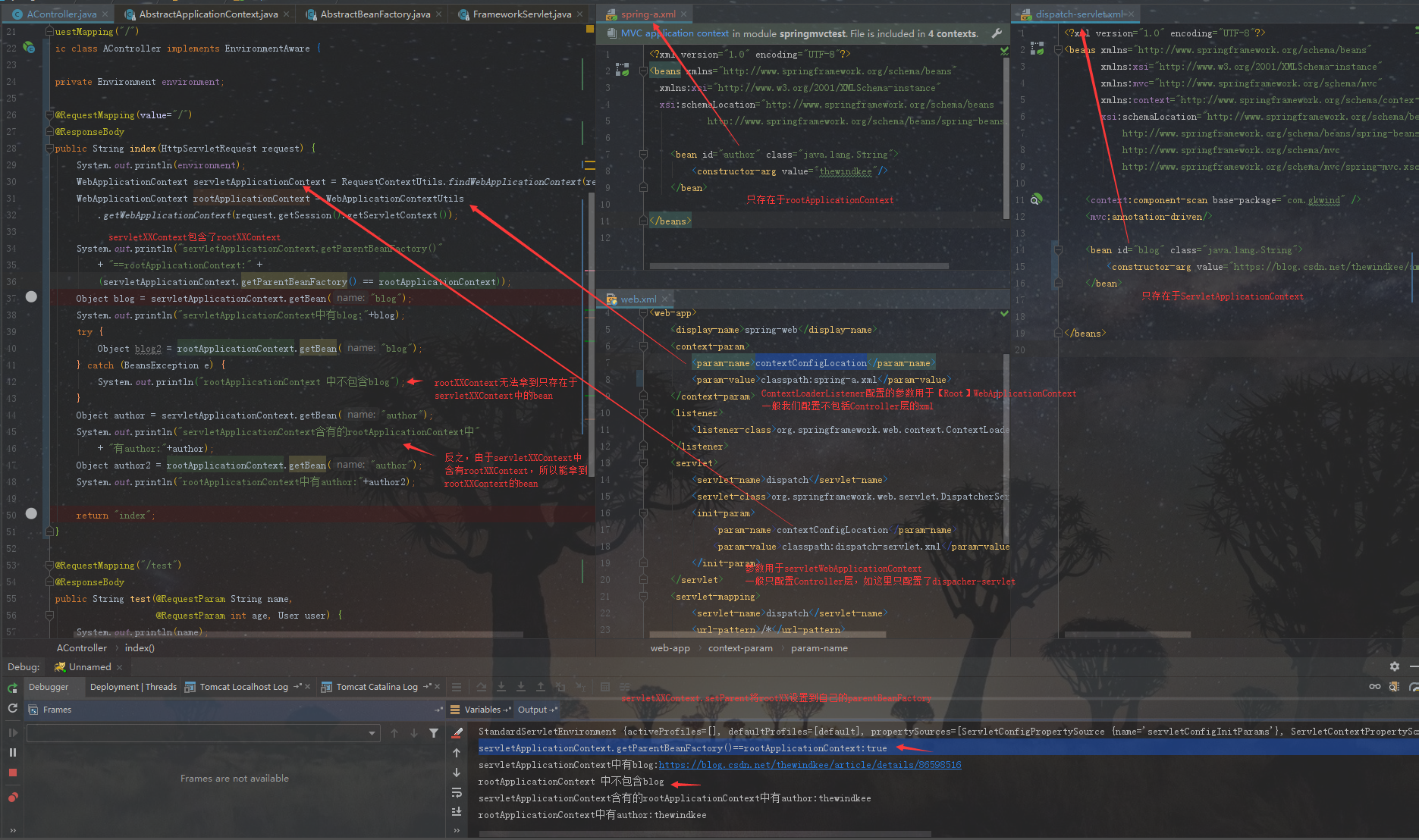Toggle scroll to end of console
The width and height of the screenshot is (1419, 840).
pyautogui.click(x=457, y=812)
